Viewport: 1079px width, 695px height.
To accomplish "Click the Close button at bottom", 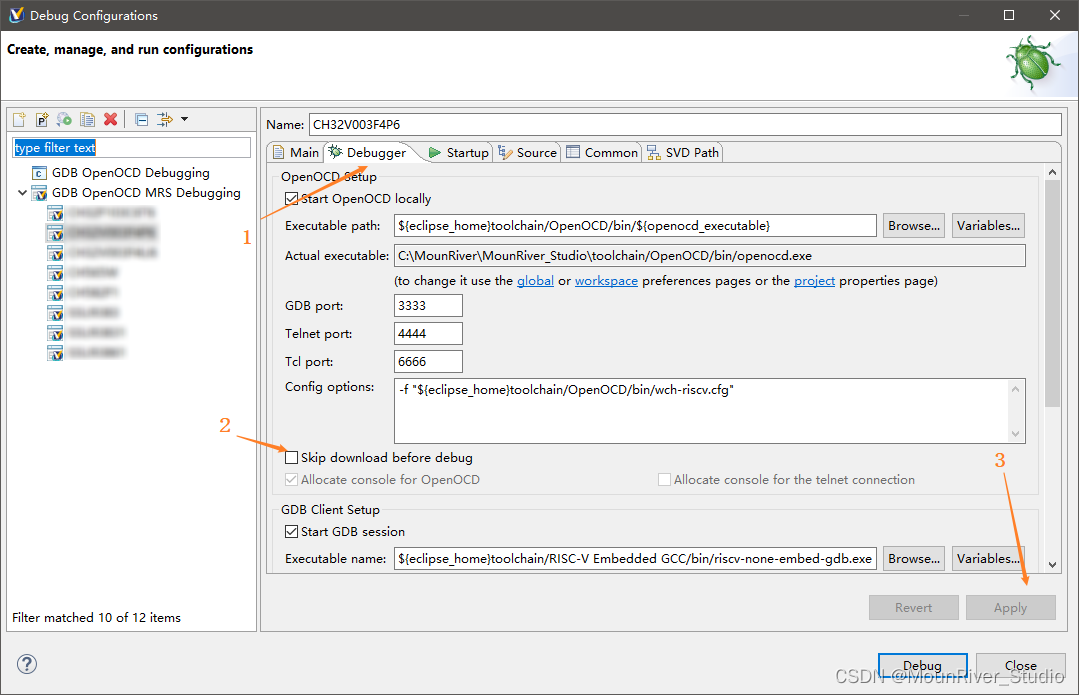I will click(1021, 665).
